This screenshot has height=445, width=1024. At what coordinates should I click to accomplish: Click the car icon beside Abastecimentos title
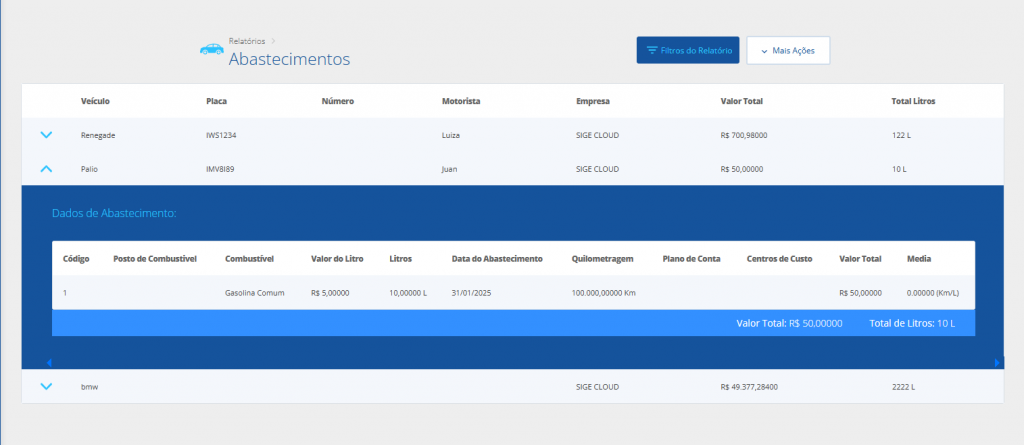click(211, 48)
